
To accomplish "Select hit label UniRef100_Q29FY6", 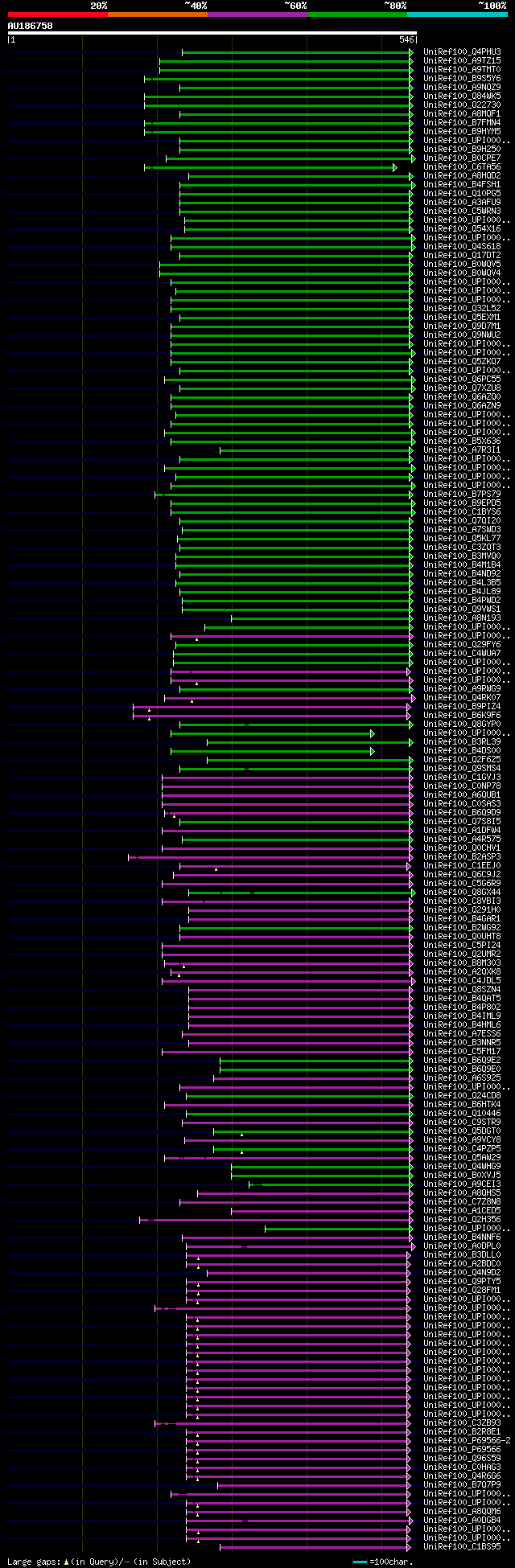I will tap(462, 645).
